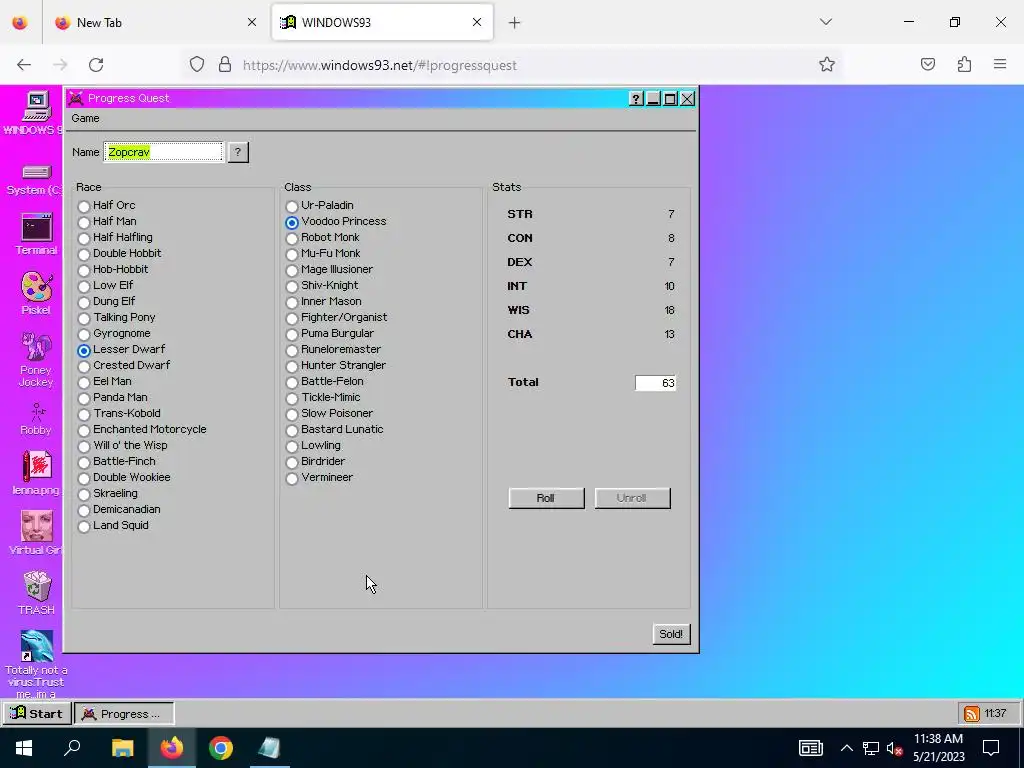The height and width of the screenshot is (768, 1024).
Task: Open the Firefox hamburger application menu
Action: click(x=1000, y=64)
